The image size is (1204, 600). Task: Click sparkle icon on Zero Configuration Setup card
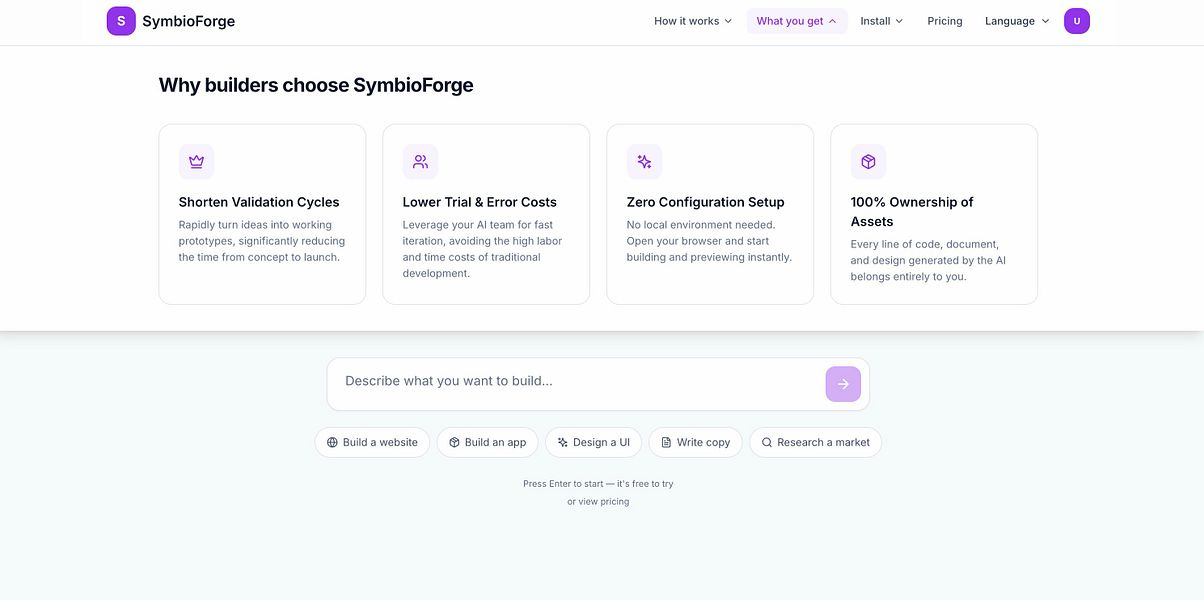click(644, 162)
